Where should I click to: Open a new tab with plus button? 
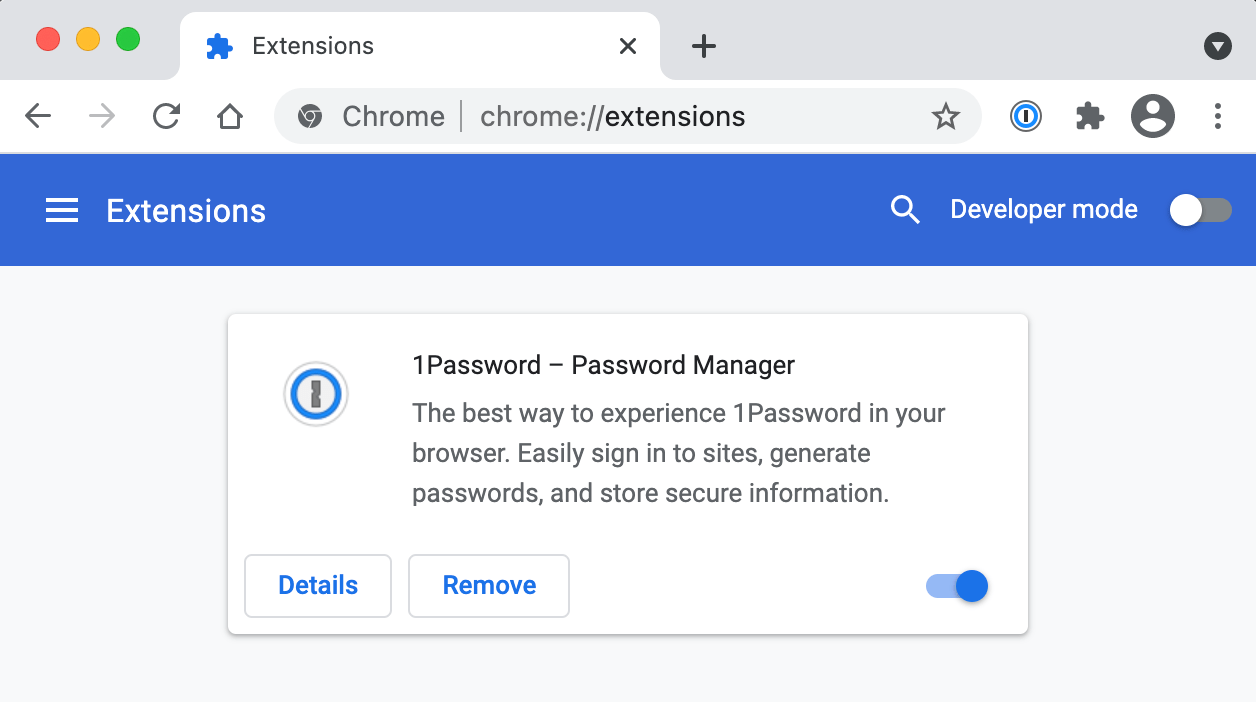point(704,46)
